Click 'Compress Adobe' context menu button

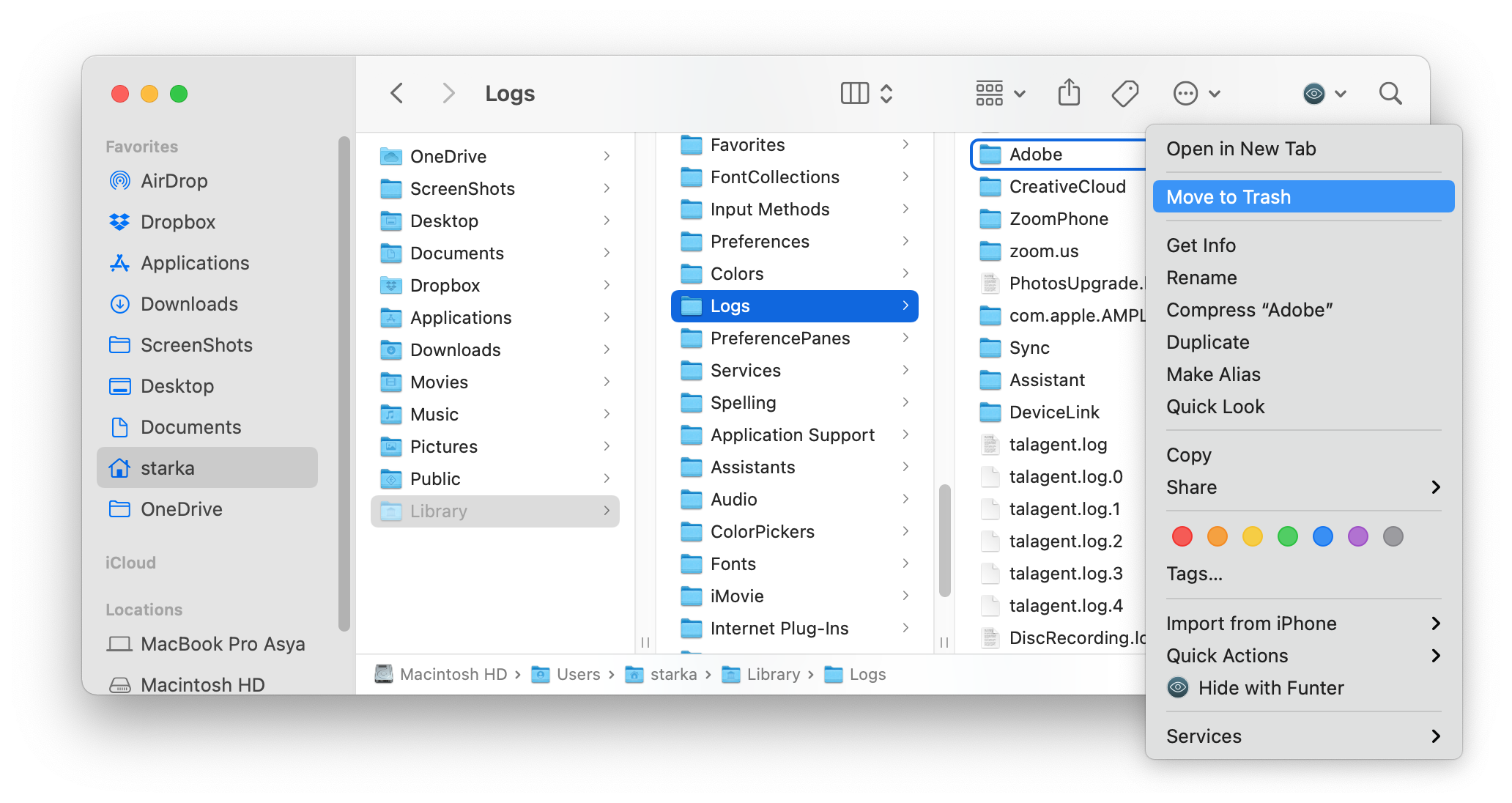click(1250, 310)
